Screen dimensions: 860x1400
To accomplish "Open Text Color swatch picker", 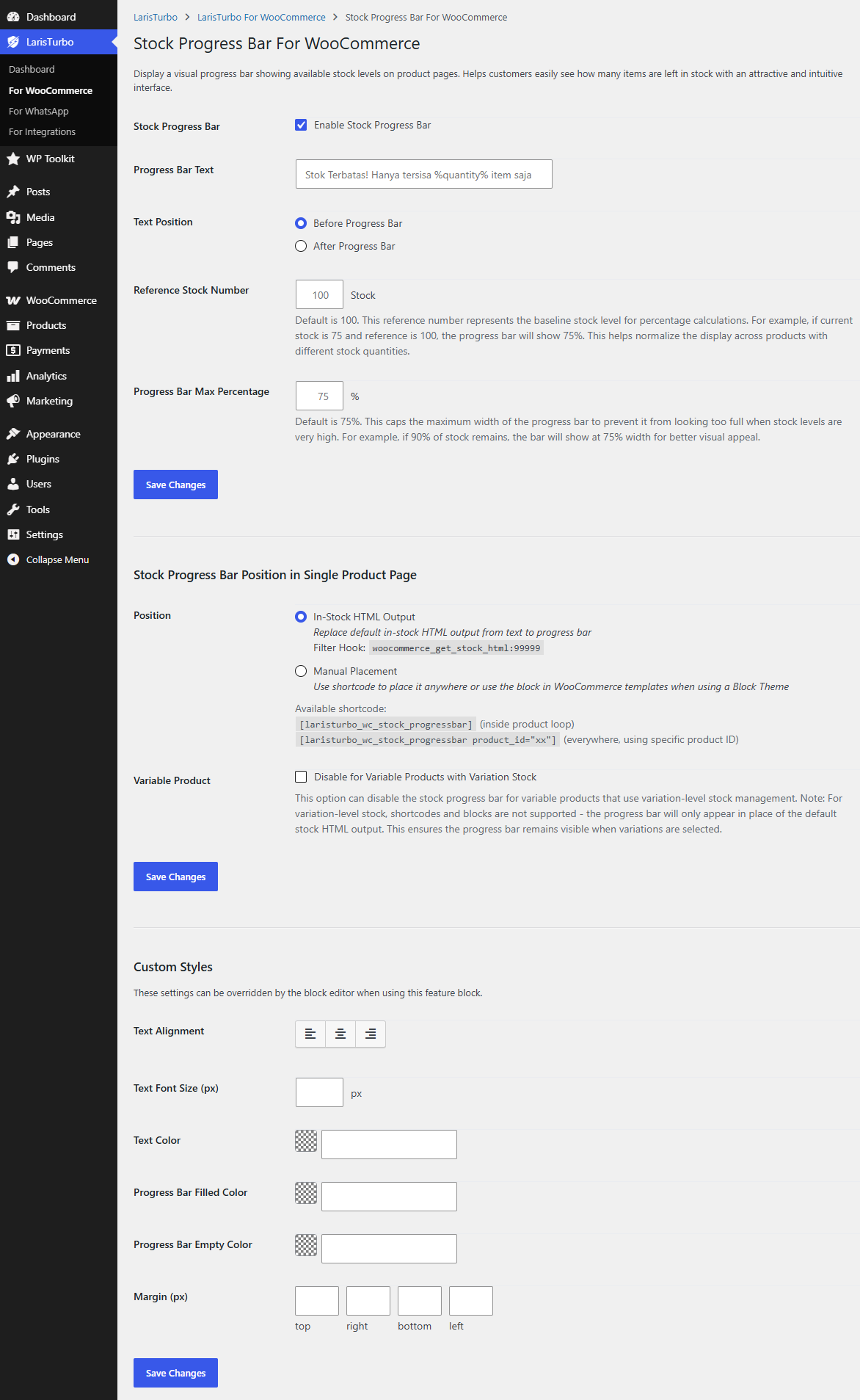I will pos(306,1141).
